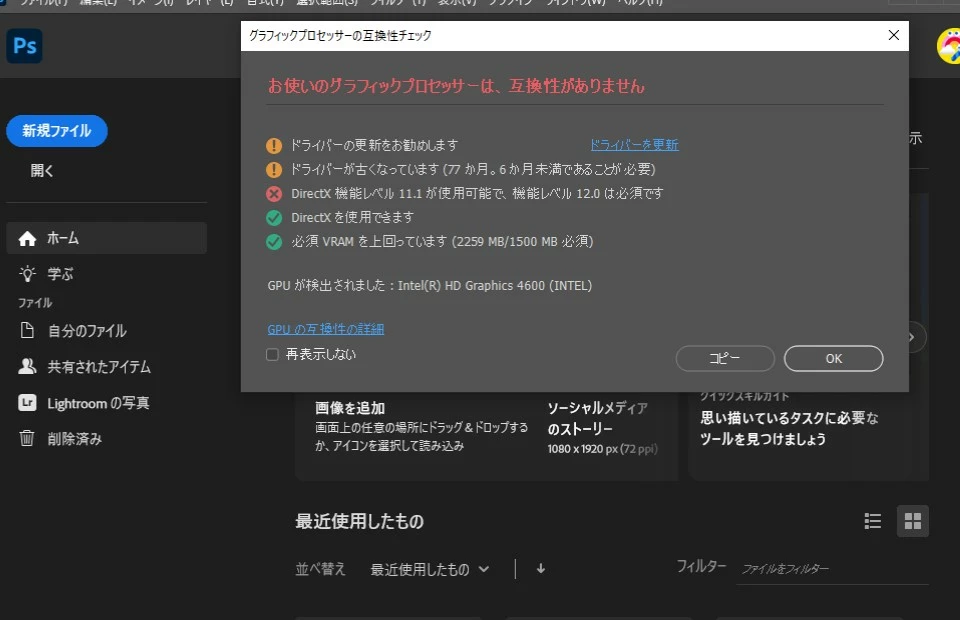
Task: Select the 画像を追加 card
Action: (x=421, y=427)
